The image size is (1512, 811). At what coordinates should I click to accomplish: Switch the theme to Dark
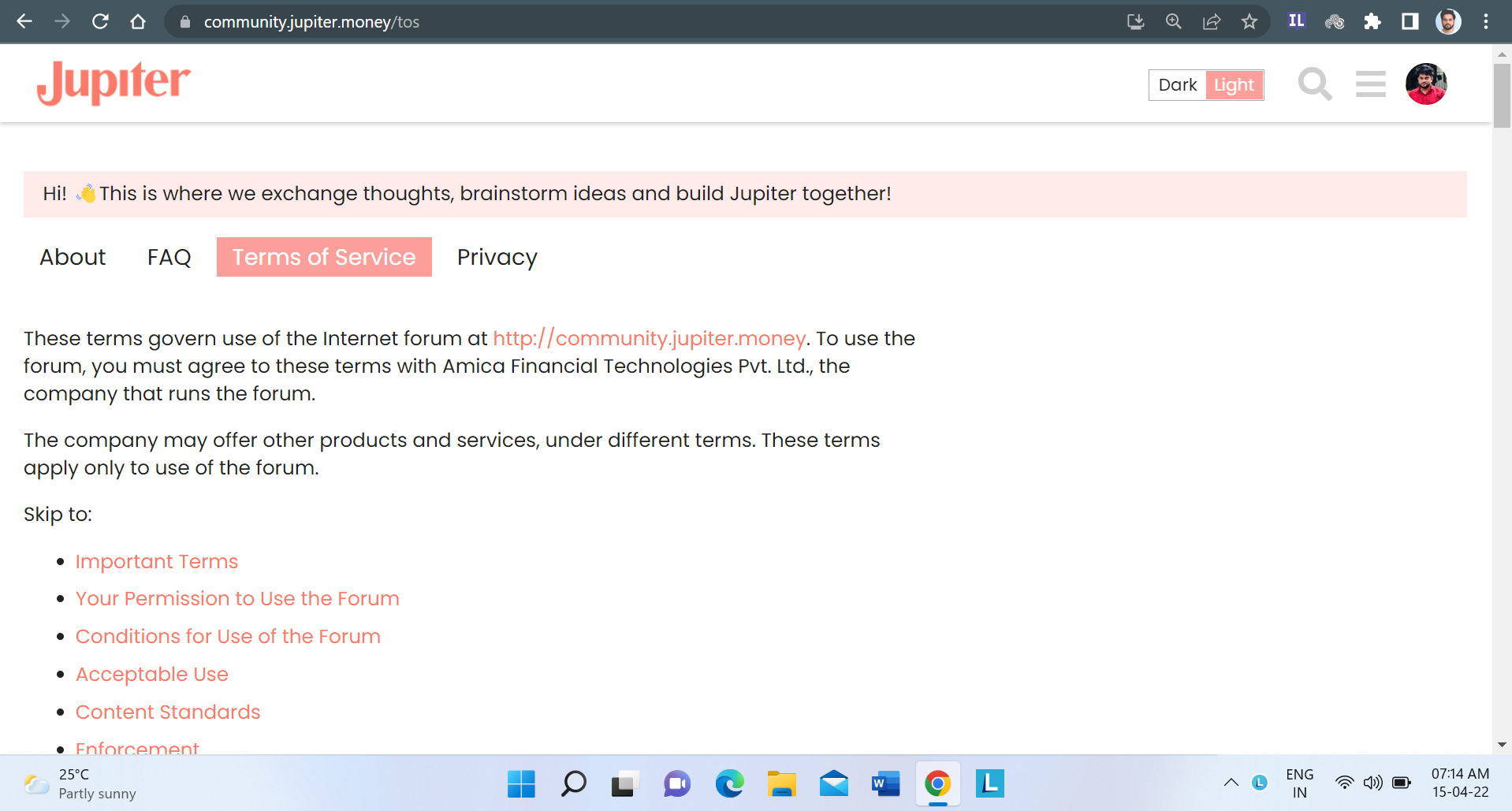click(x=1178, y=85)
